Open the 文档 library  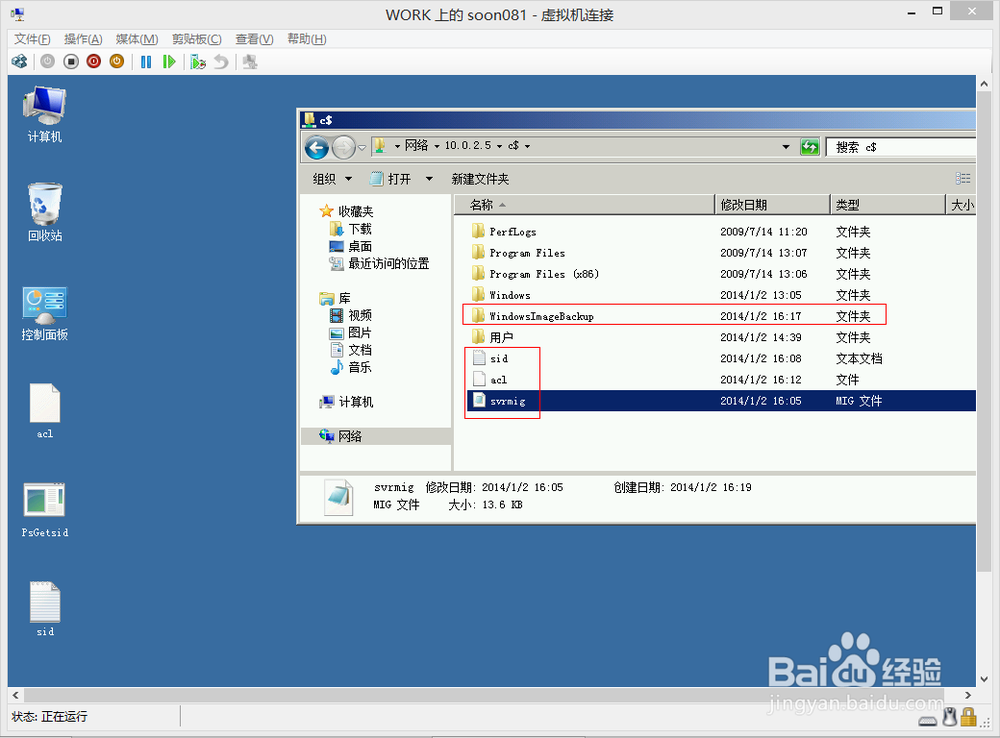point(351,350)
